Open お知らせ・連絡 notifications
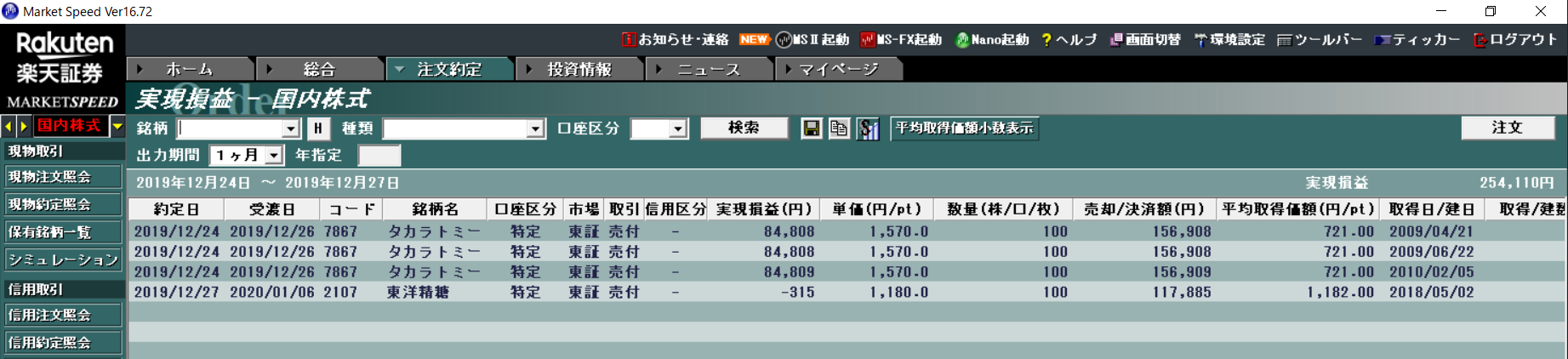1568x359 pixels. (676, 40)
